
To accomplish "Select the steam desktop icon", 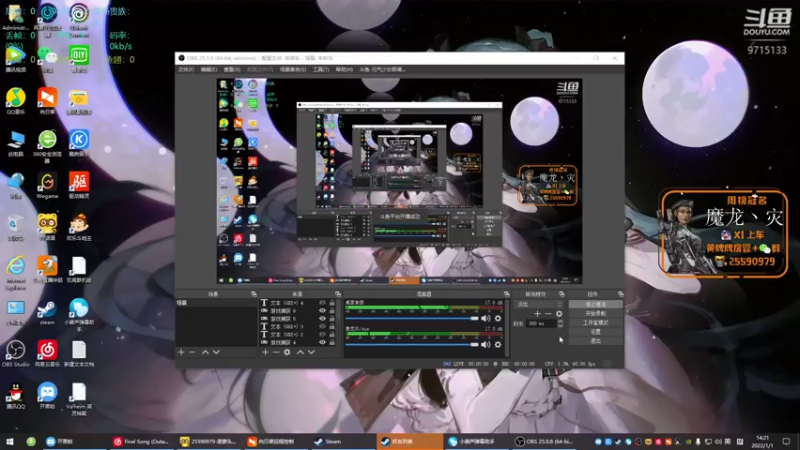I will (x=47, y=312).
